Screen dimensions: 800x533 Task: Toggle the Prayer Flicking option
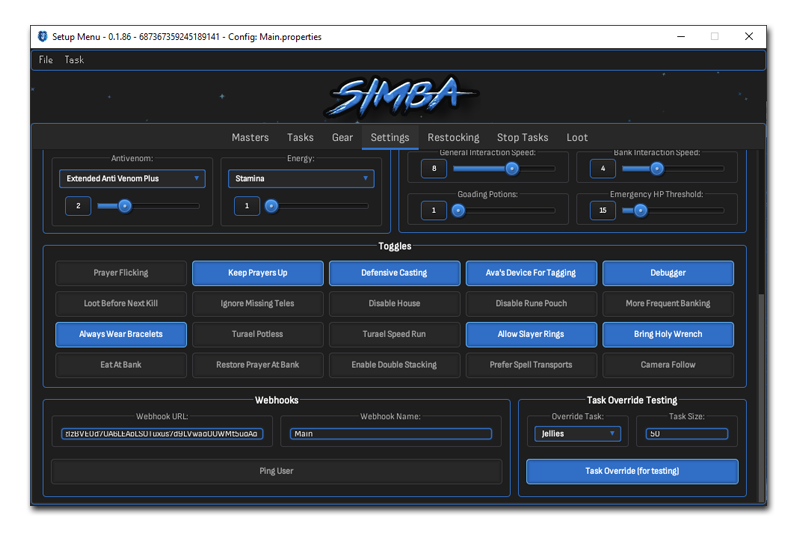coord(120,273)
